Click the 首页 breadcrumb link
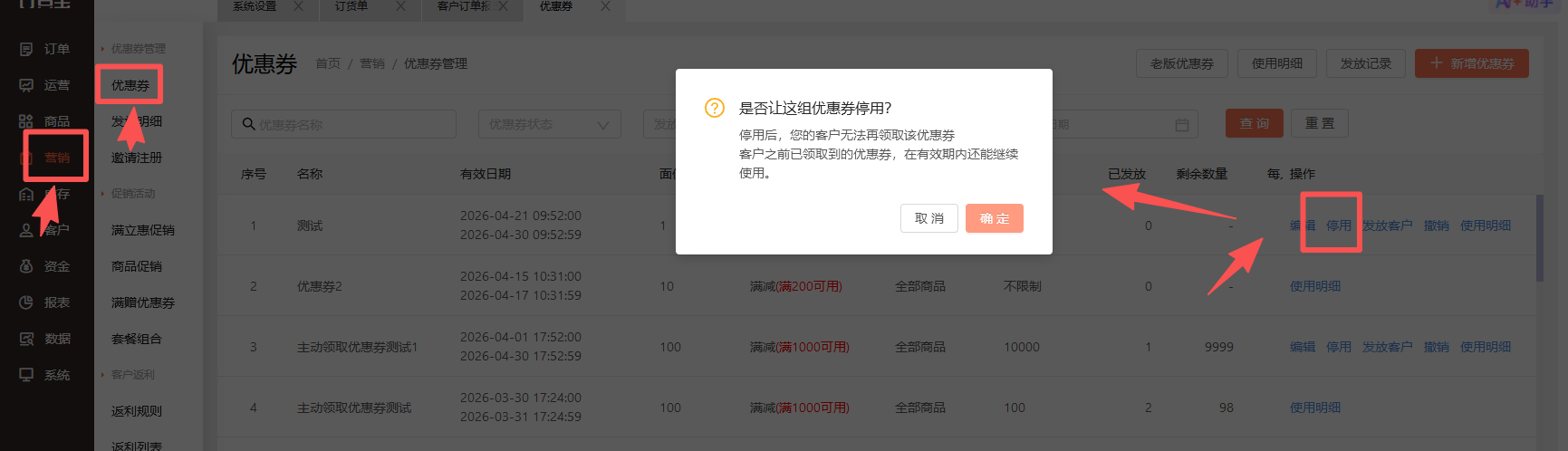This screenshot has height=451, width=1568. pos(328,63)
